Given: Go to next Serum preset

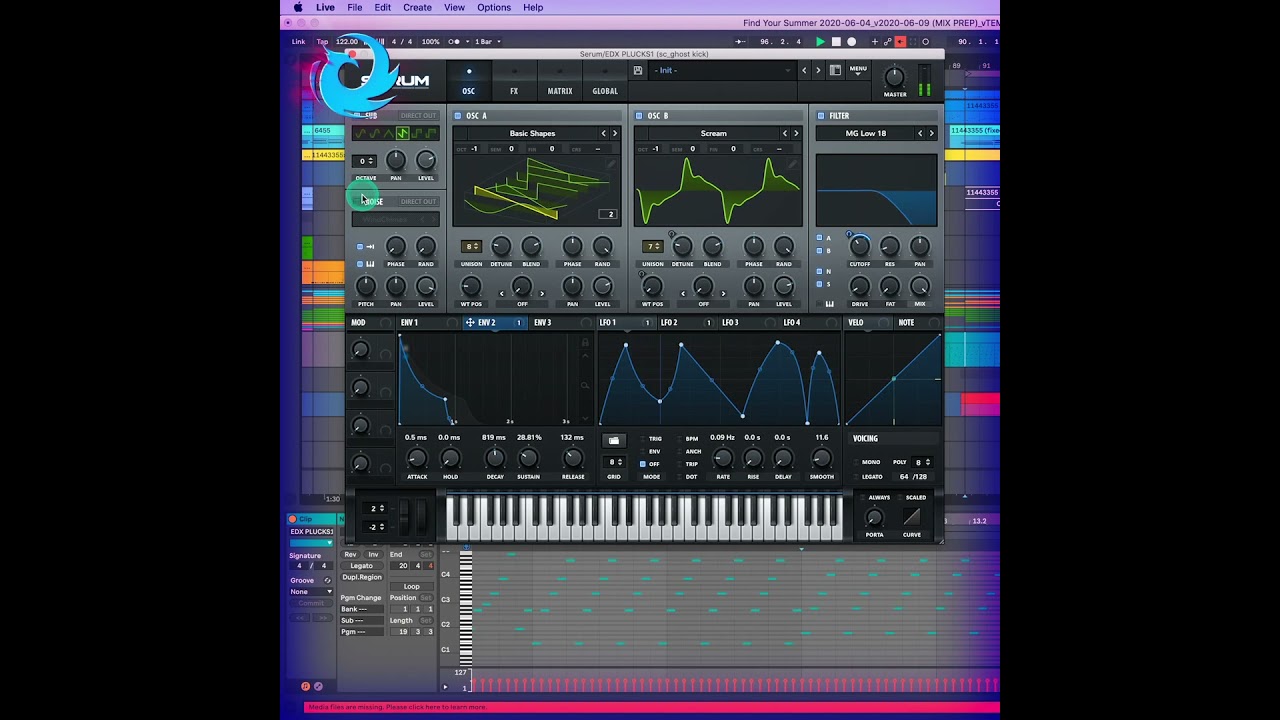Looking at the screenshot, I should (818, 70).
